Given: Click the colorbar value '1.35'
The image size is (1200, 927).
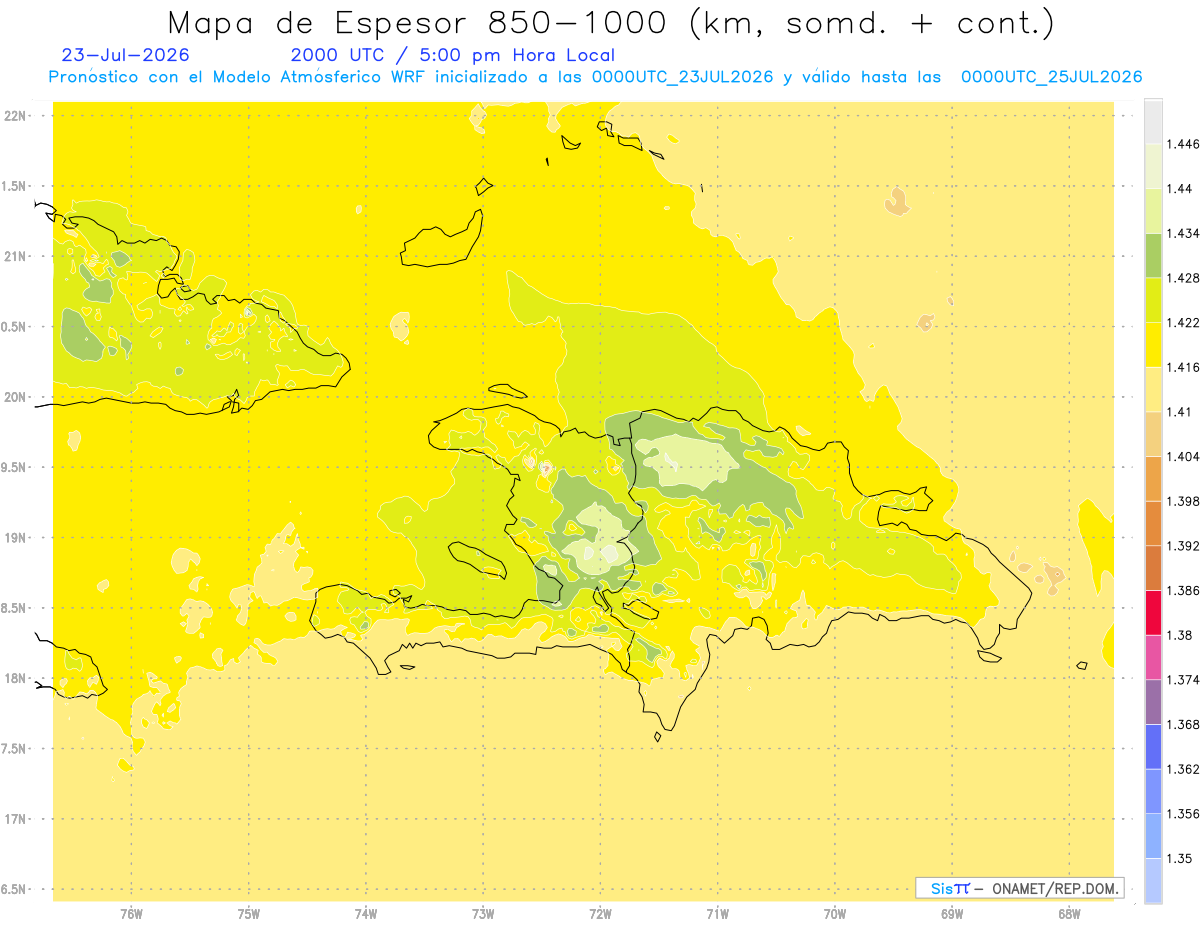Looking at the screenshot, I should (1179, 858).
